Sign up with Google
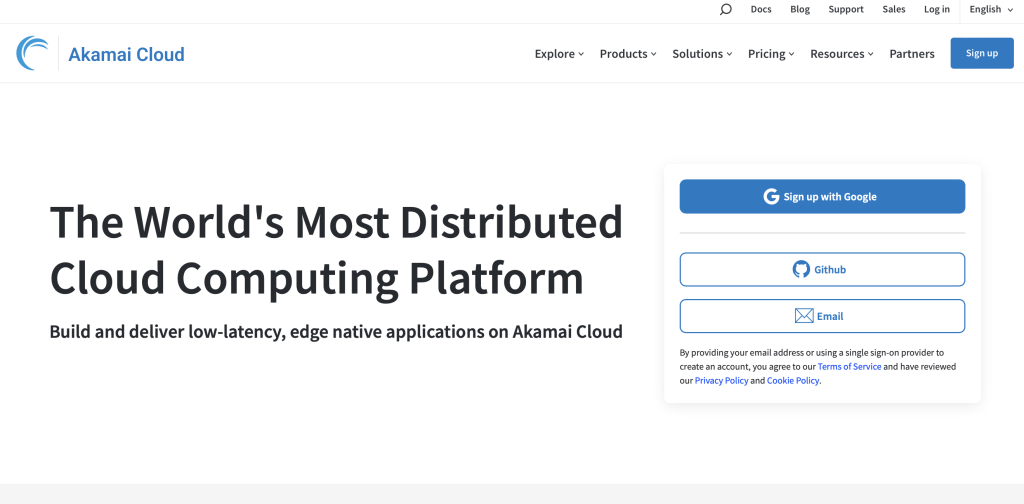 tap(822, 197)
